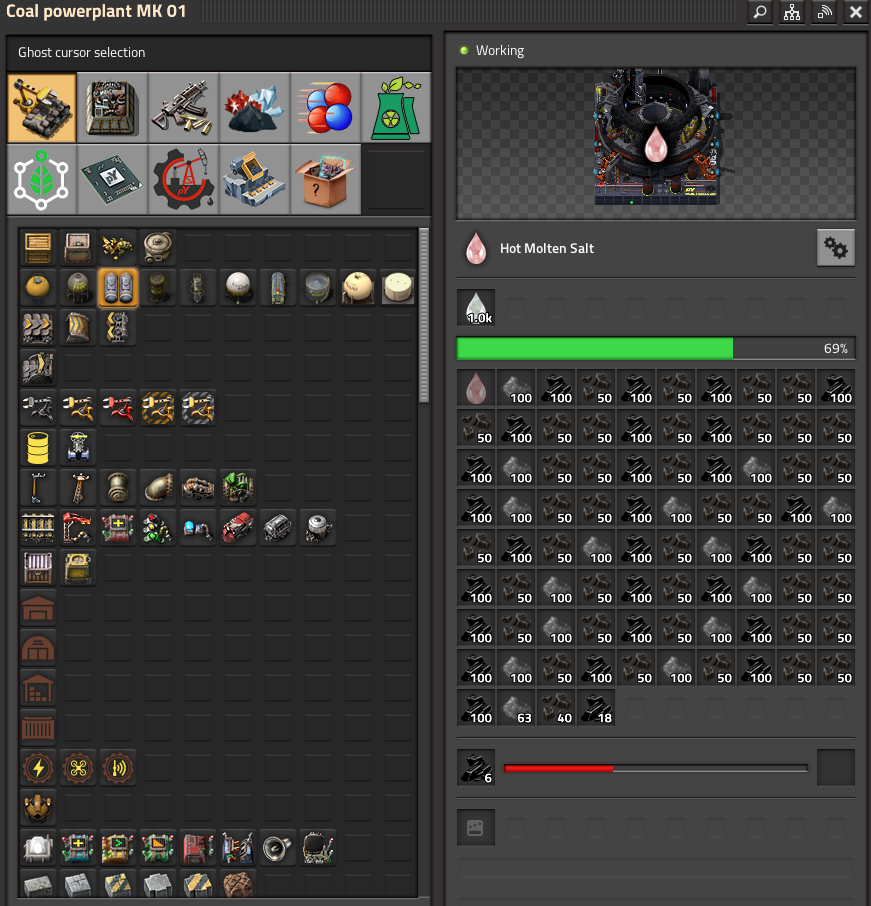The width and height of the screenshot is (871, 906).
Task: Change recipe using the gears button
Action: pyautogui.click(x=835, y=248)
